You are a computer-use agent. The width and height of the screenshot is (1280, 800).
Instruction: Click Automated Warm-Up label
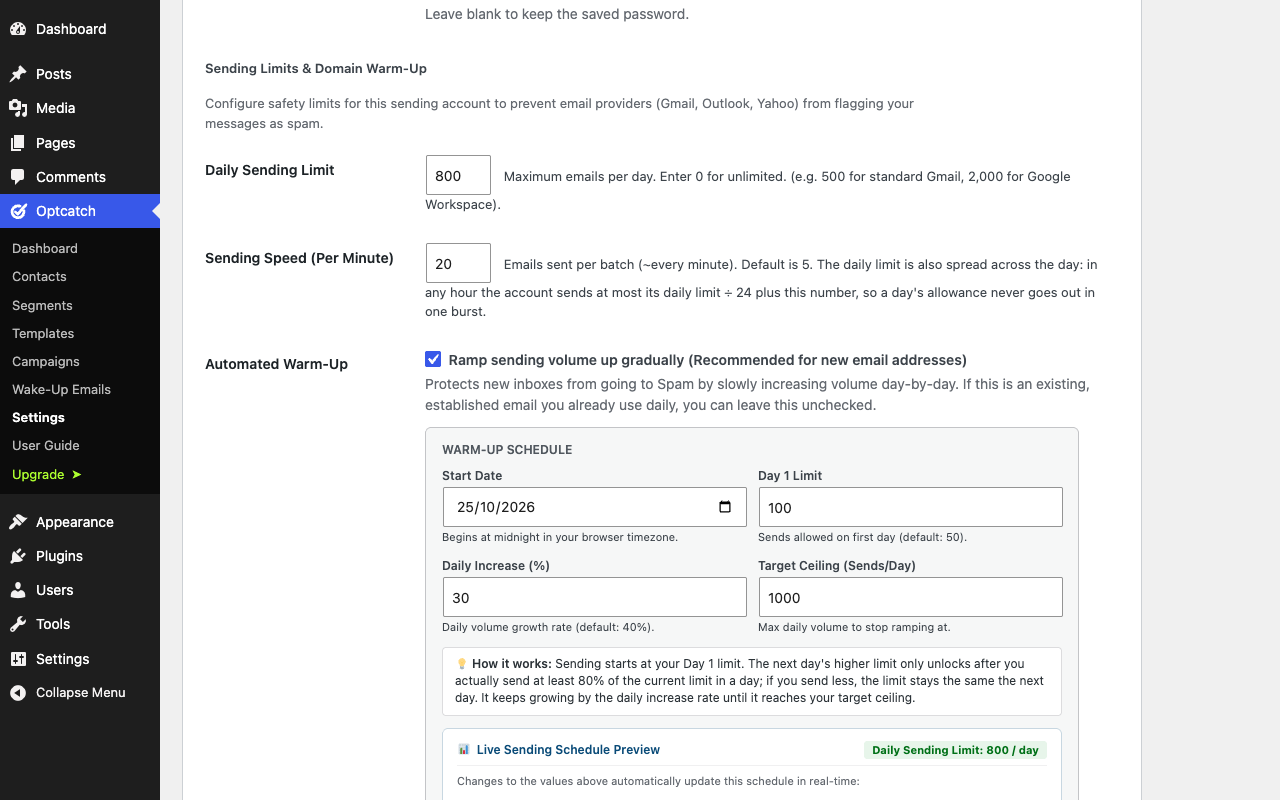point(276,364)
